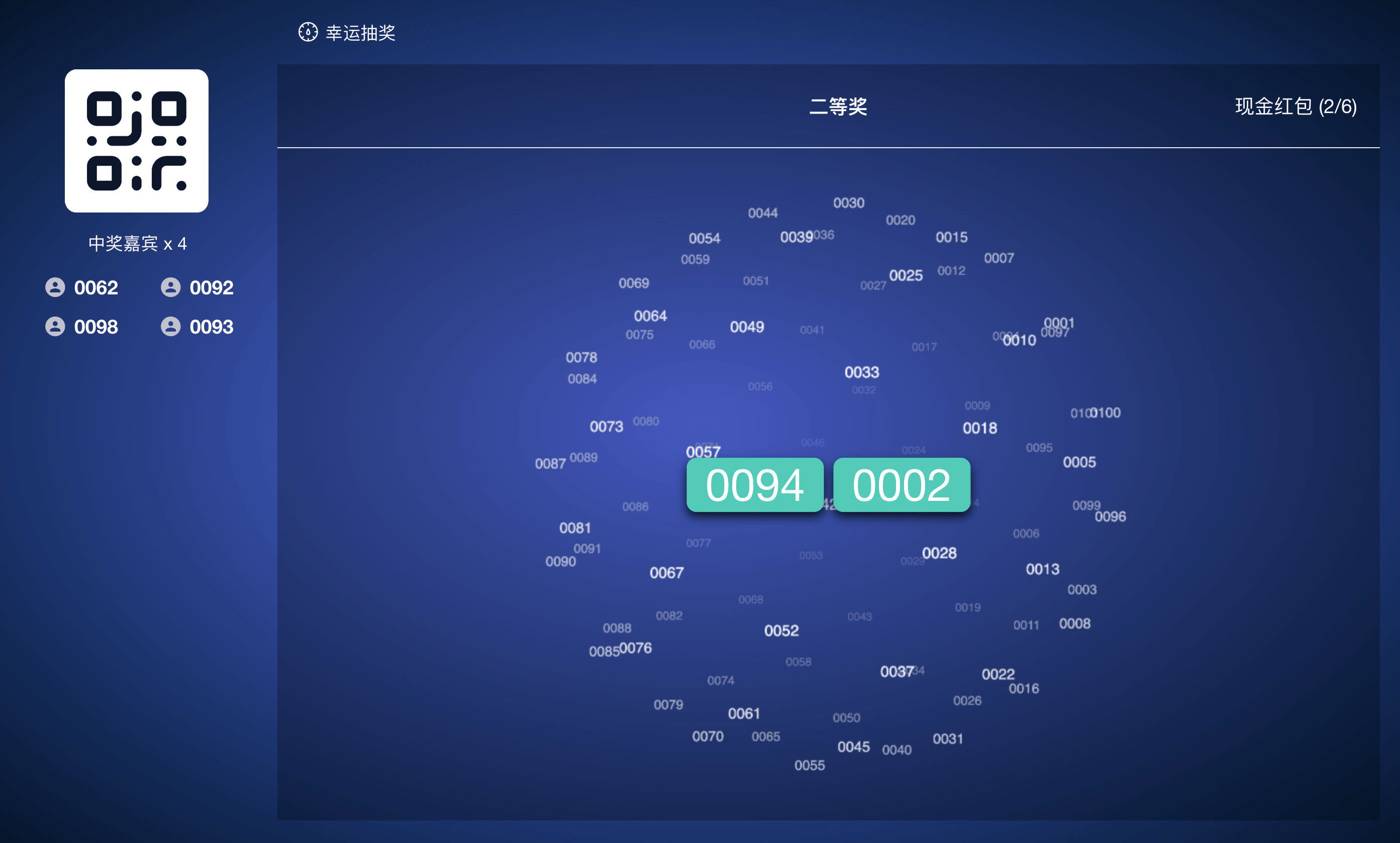Image resolution: width=1400 pixels, height=843 pixels.
Task: Click the person icon beside winner 0098
Action: (55, 326)
